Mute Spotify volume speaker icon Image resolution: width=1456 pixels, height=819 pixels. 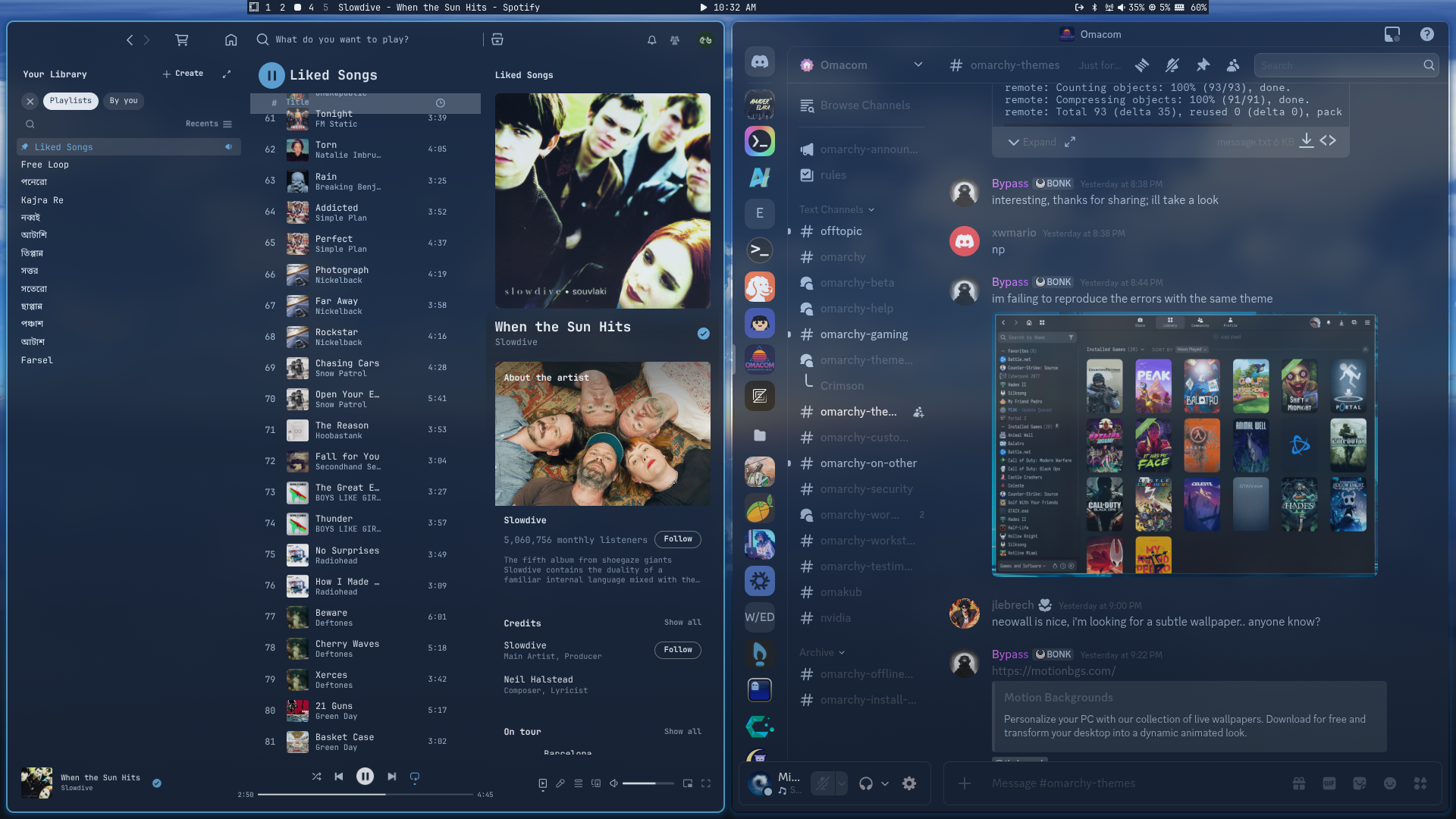[614, 784]
